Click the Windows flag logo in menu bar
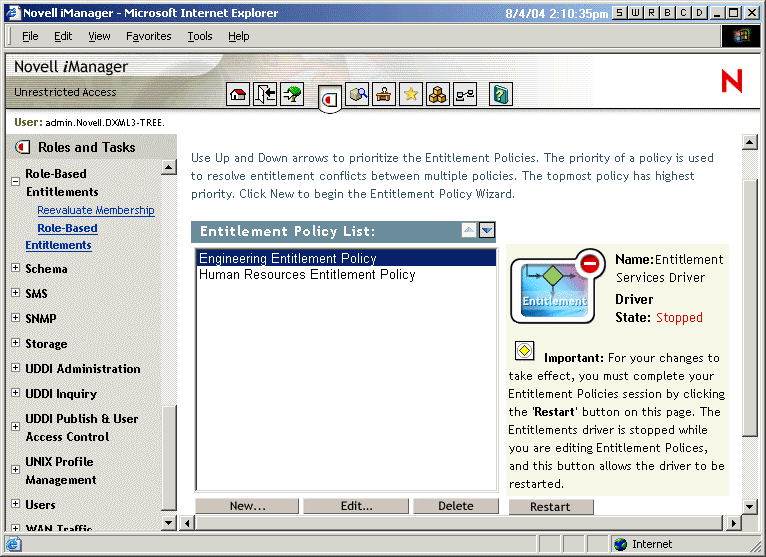Image resolution: width=766 pixels, height=557 pixels. click(x=741, y=36)
